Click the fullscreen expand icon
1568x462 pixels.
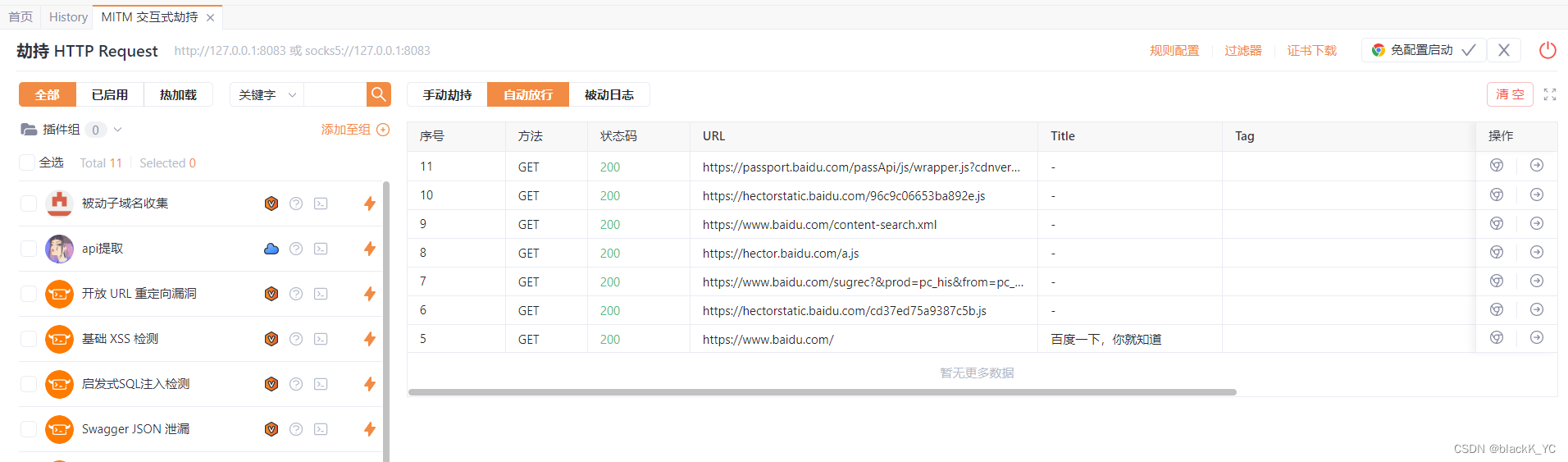pos(1550,94)
